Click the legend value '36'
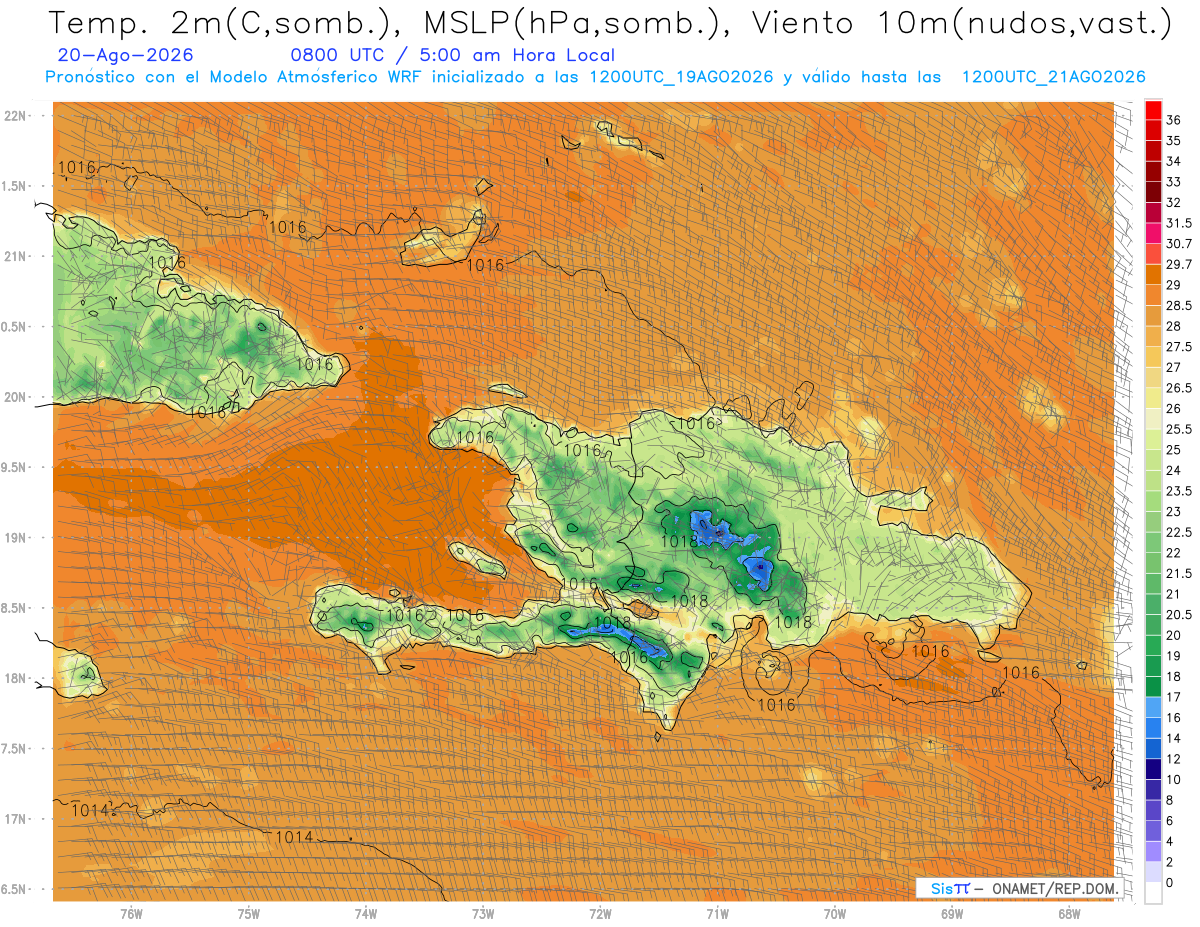 coord(1174,120)
